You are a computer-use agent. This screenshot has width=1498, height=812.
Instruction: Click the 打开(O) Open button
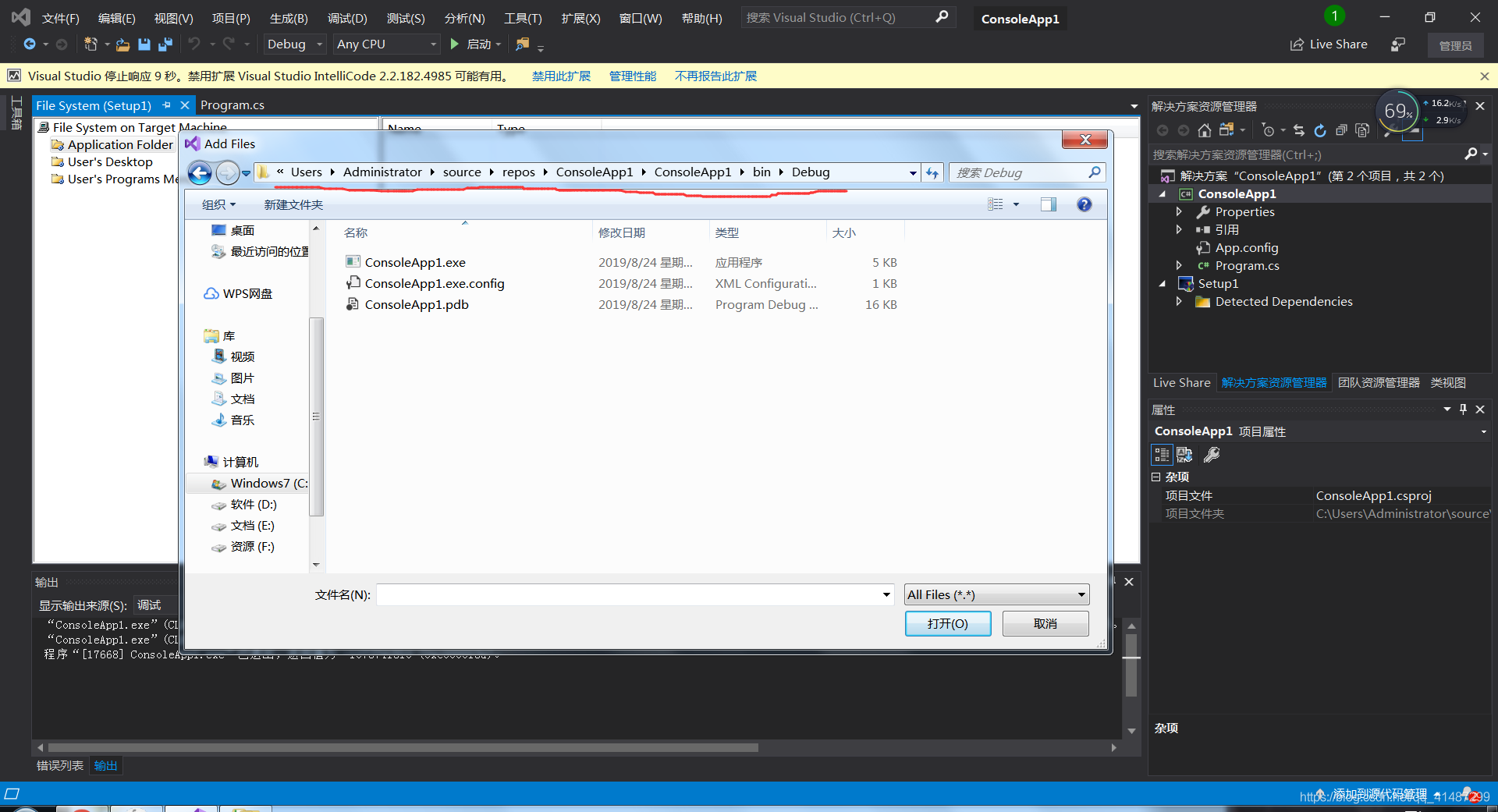click(x=948, y=624)
